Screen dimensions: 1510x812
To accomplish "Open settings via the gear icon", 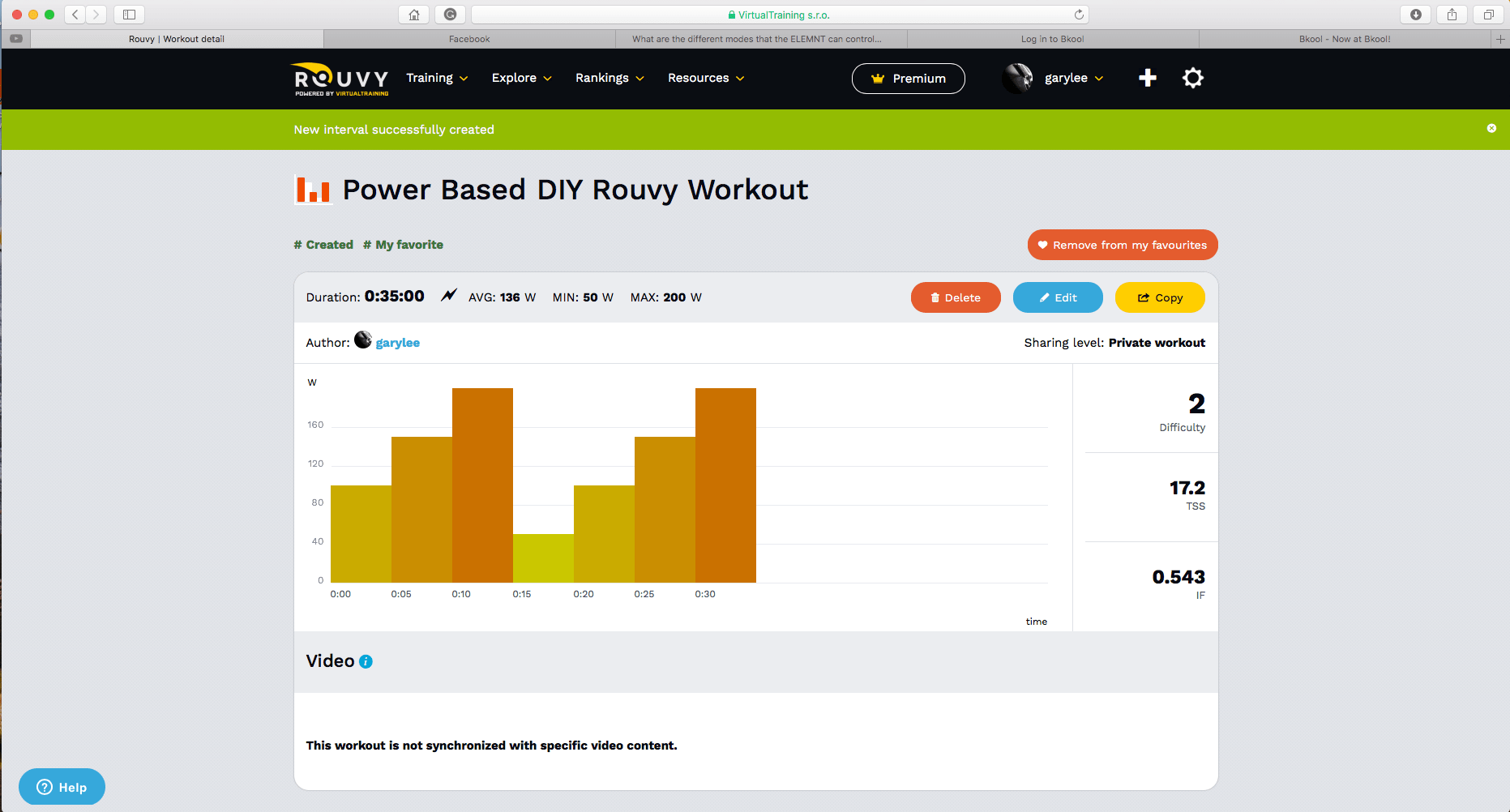I will point(1192,78).
